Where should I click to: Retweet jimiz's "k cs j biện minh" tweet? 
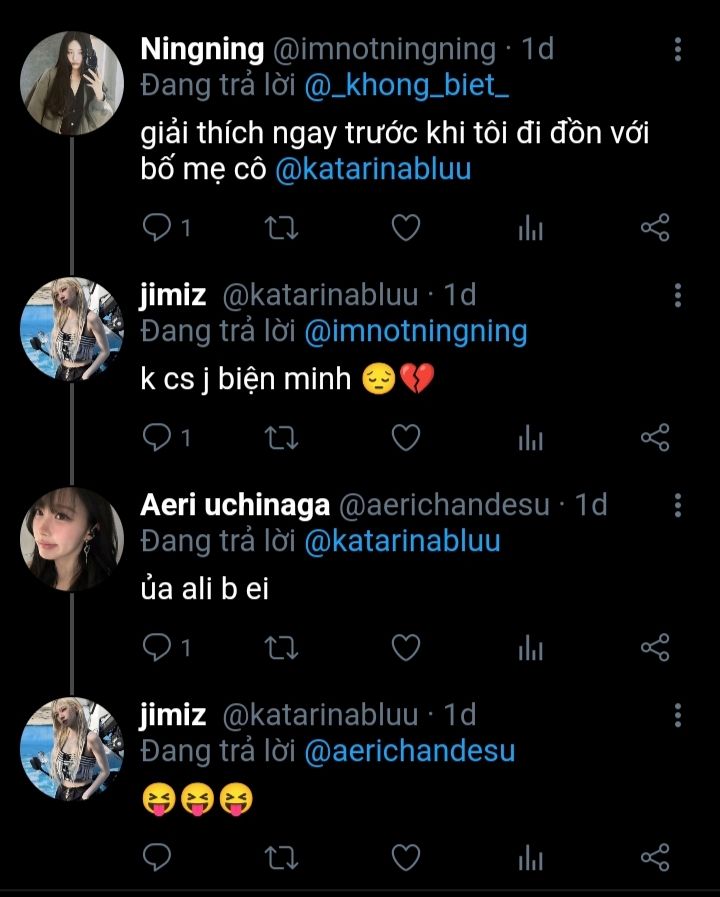pyautogui.click(x=284, y=438)
